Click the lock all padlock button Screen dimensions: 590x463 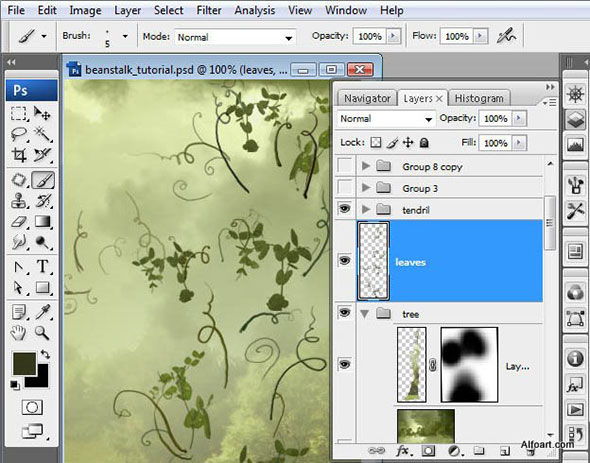[424, 143]
